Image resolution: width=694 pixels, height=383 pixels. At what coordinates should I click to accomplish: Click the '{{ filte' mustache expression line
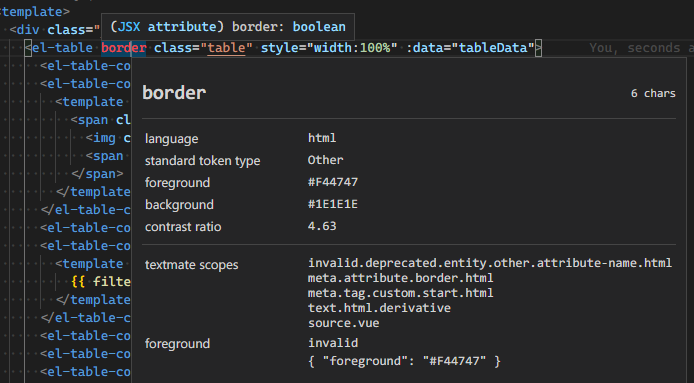click(100, 282)
